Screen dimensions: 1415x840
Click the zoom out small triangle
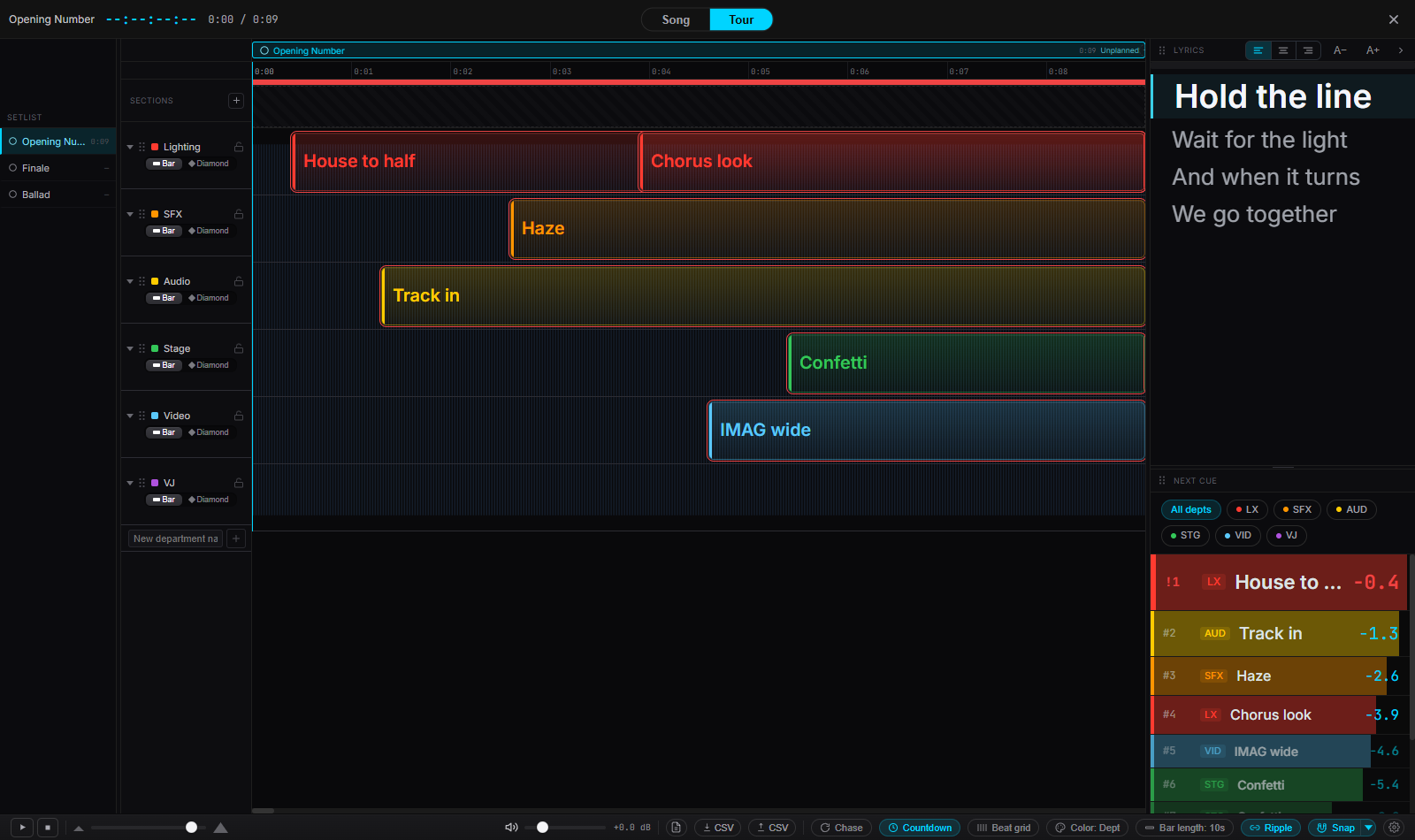coord(79,829)
